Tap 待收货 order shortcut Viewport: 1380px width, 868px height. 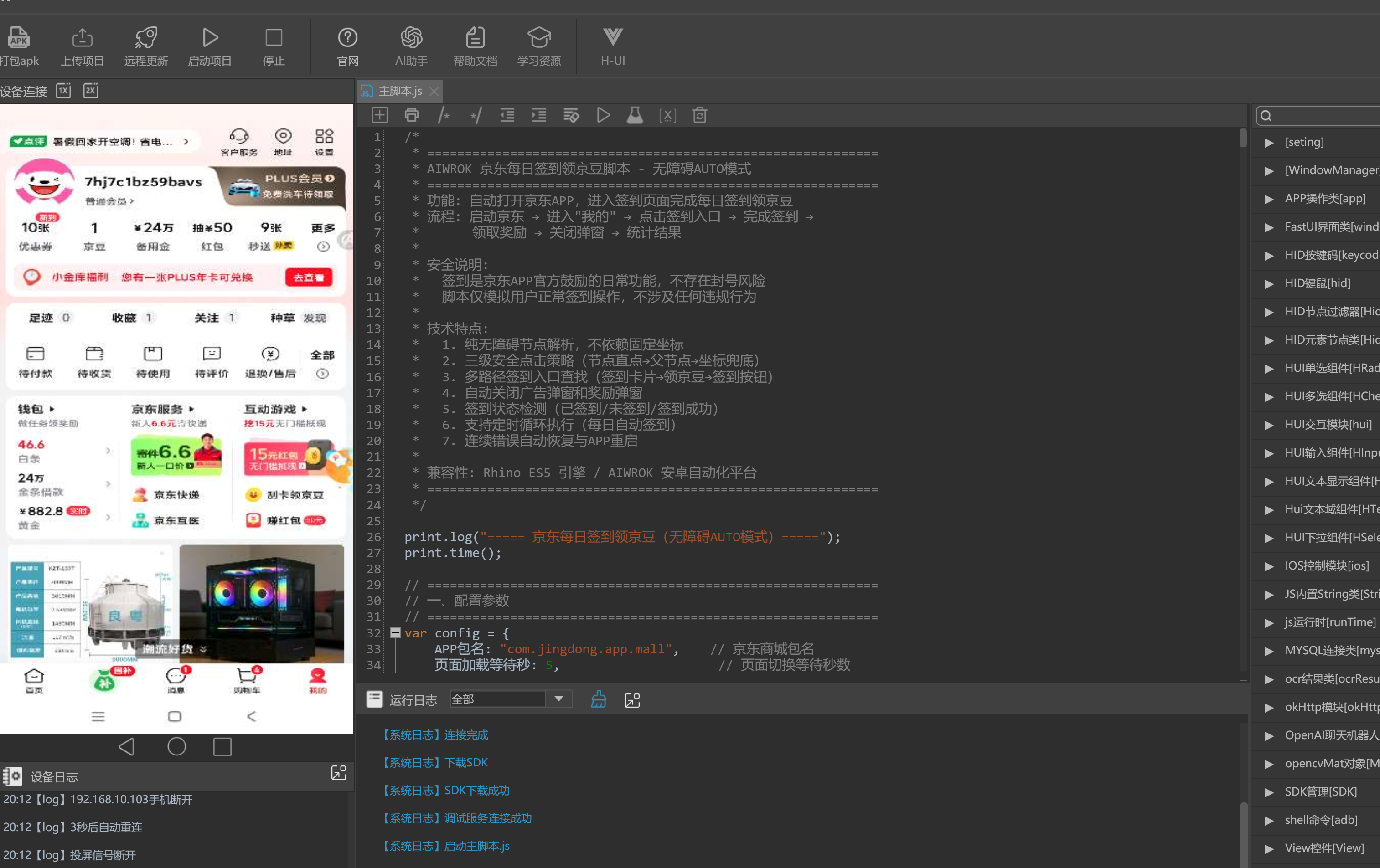click(94, 362)
